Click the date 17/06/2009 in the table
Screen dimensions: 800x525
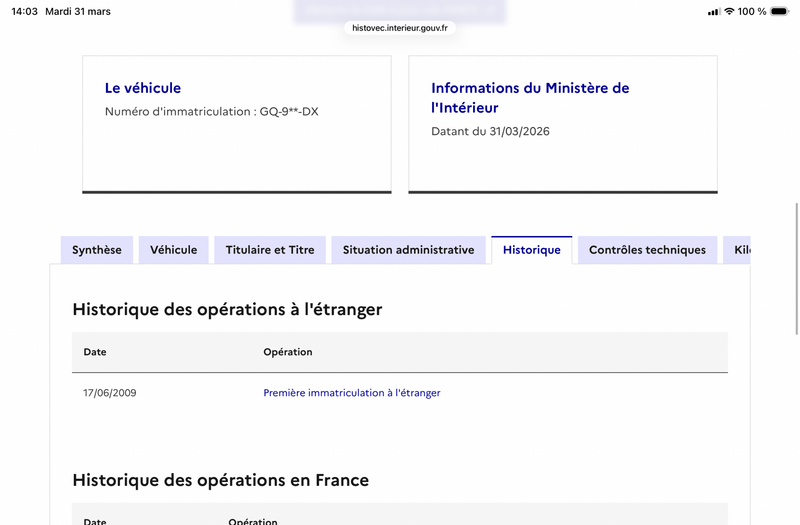[110, 393]
